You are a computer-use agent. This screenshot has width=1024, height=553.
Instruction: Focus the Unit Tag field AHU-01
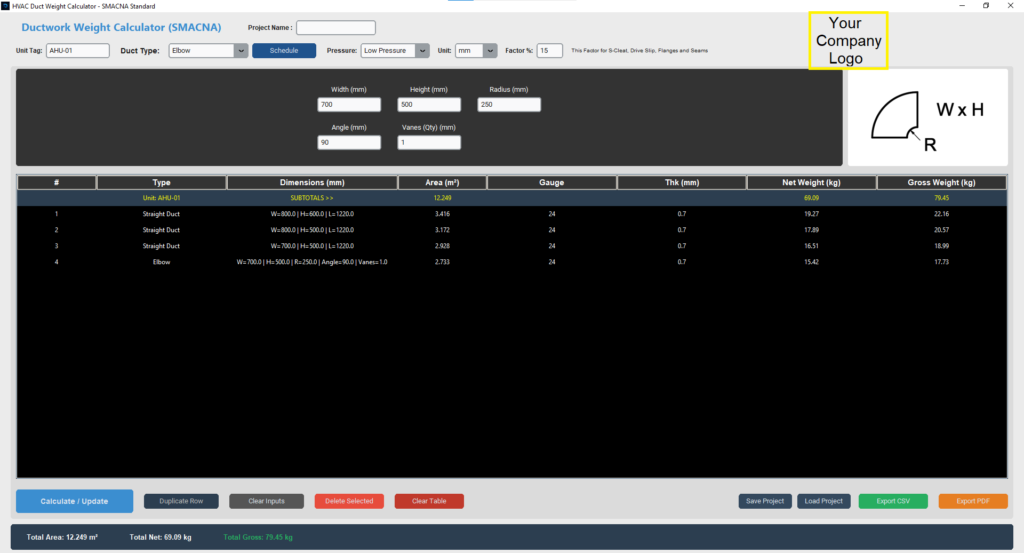pos(78,50)
